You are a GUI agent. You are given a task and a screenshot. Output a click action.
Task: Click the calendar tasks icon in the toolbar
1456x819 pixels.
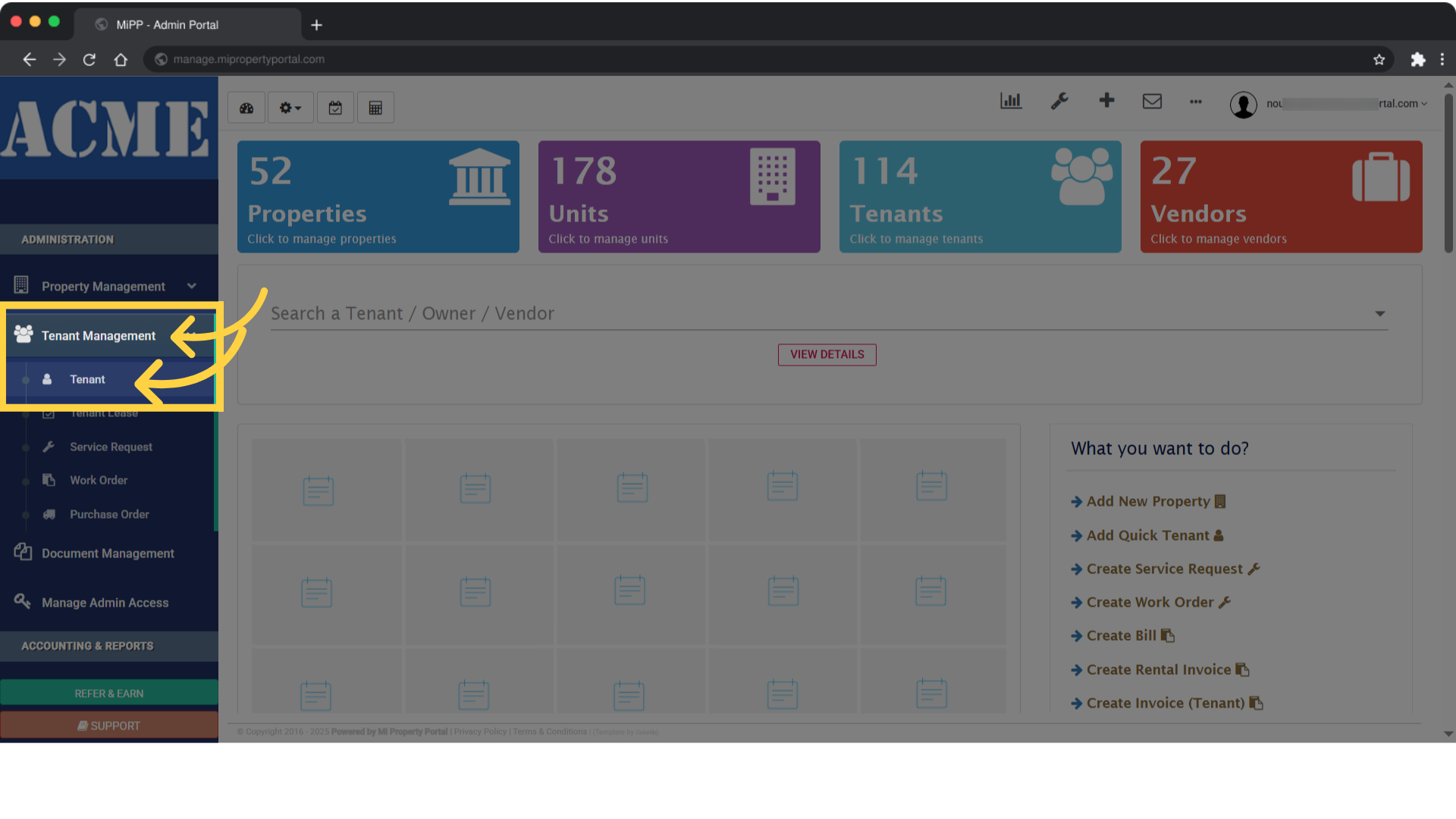coord(335,107)
